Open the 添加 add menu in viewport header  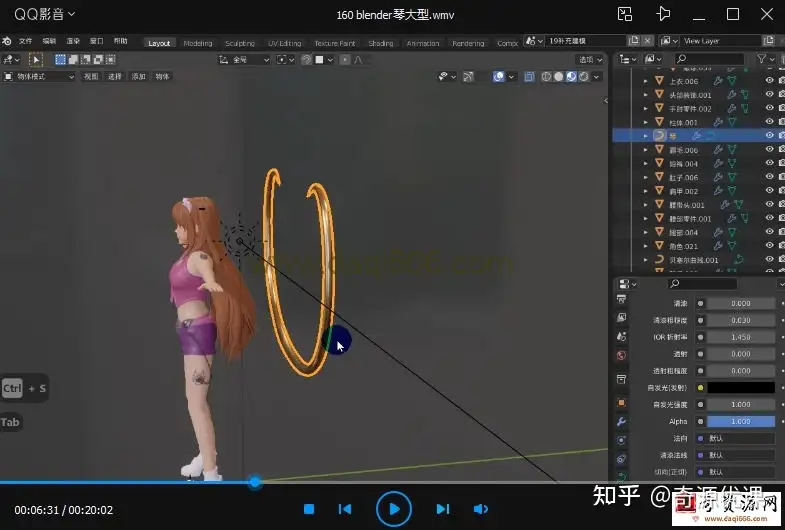(x=138, y=77)
